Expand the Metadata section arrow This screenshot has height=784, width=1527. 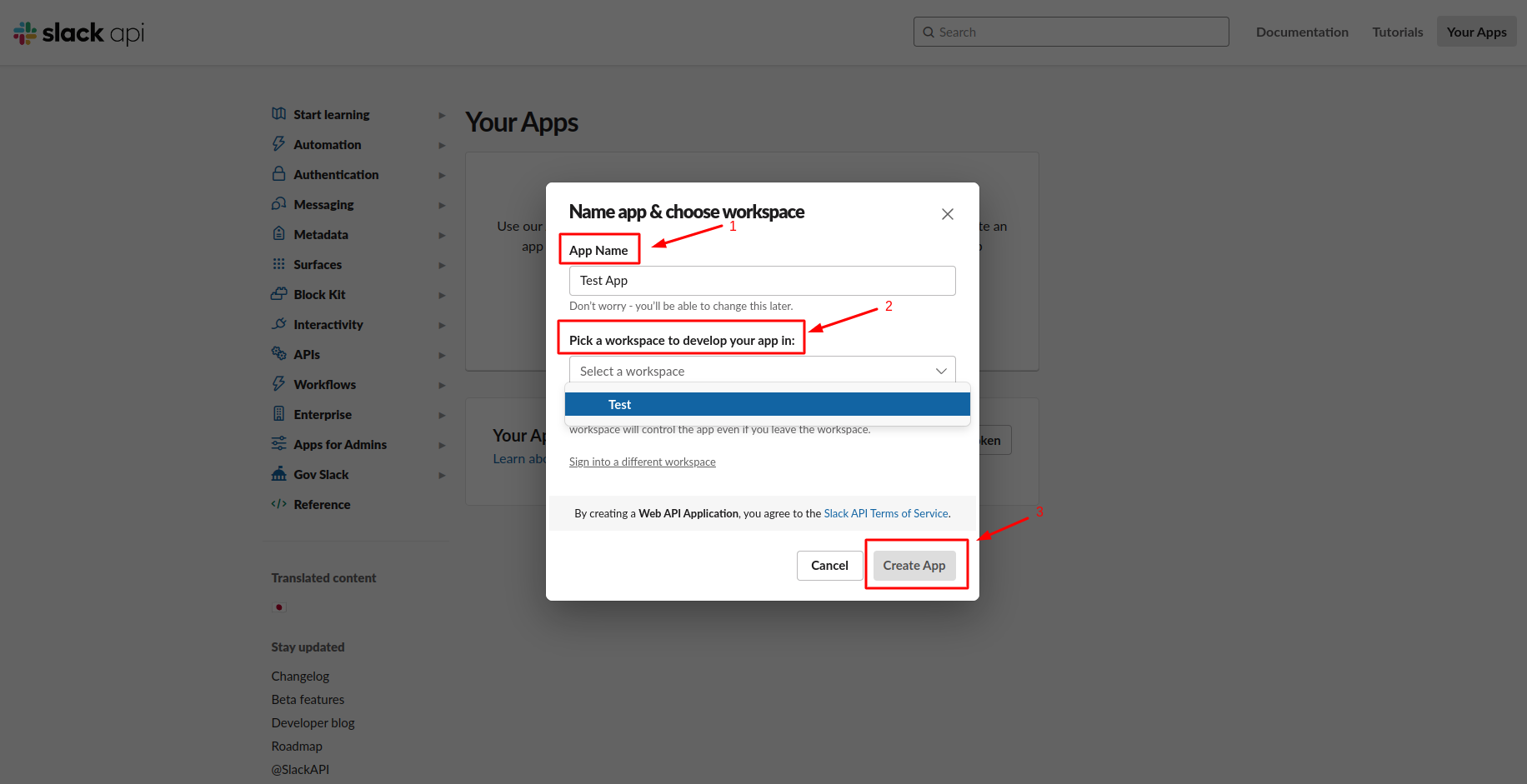tap(442, 235)
